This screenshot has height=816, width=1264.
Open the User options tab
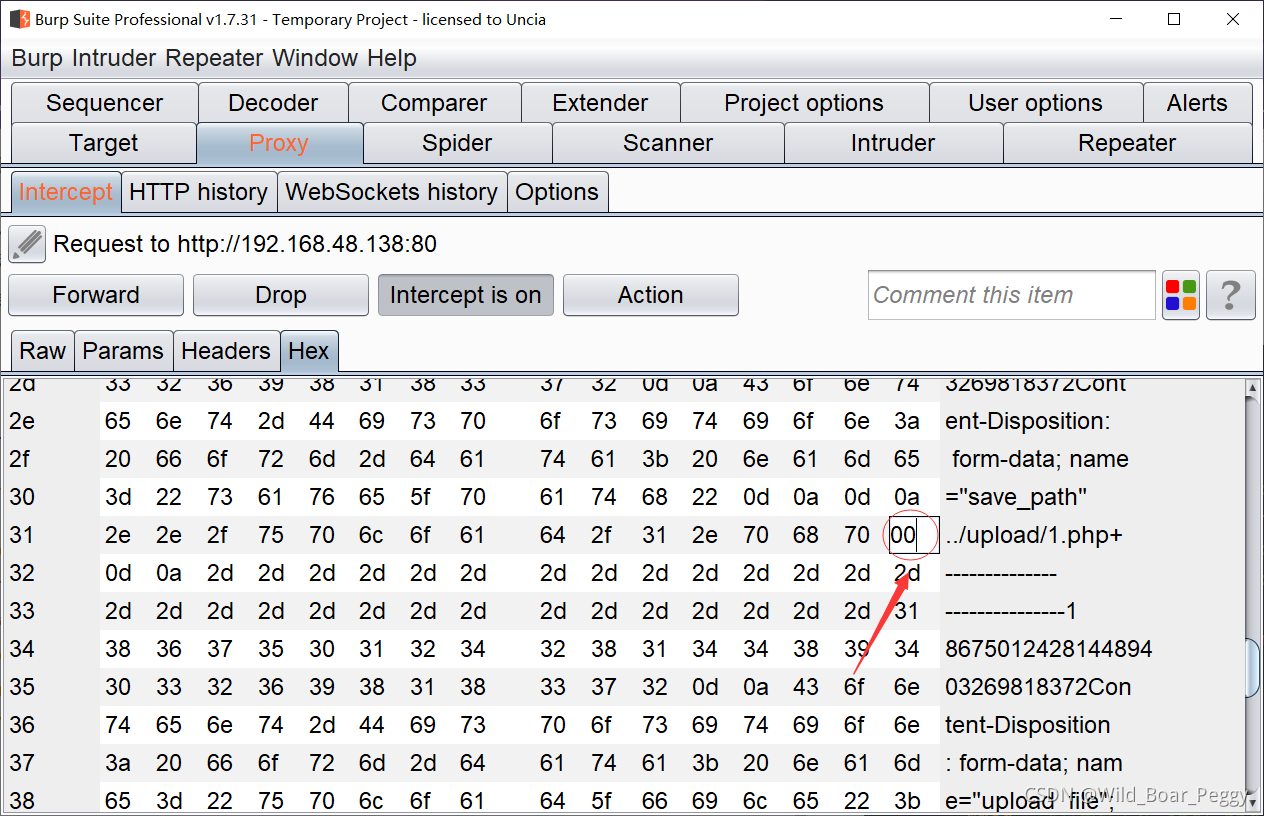click(1036, 103)
